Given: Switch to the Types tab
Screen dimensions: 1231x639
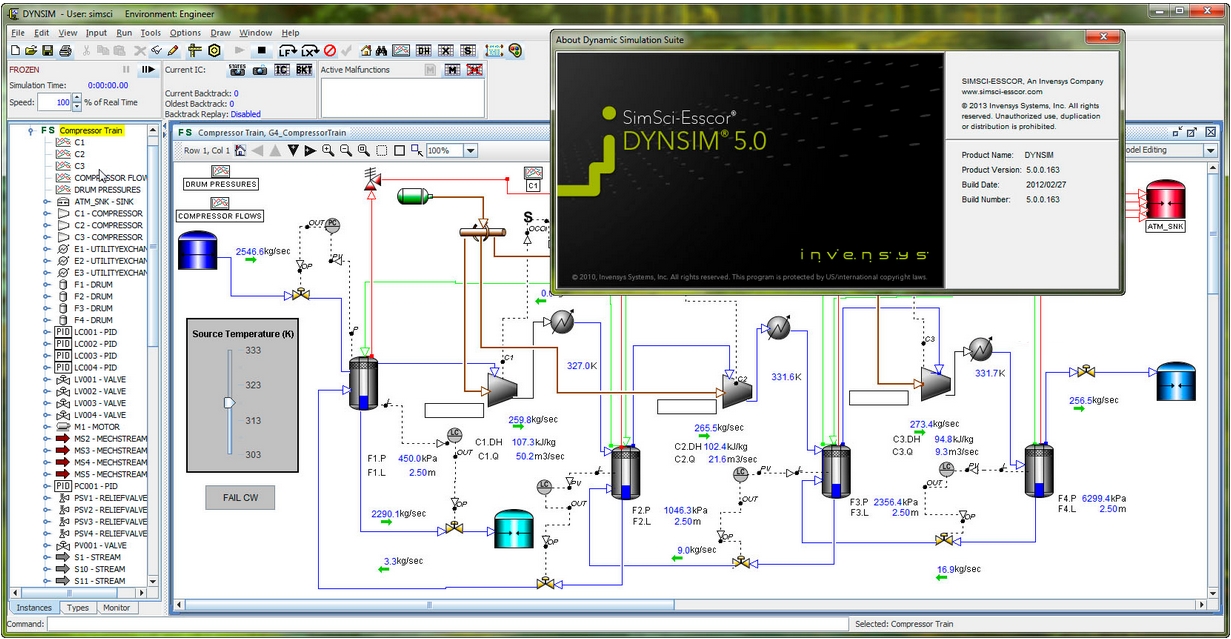Looking at the screenshot, I should point(77,608).
